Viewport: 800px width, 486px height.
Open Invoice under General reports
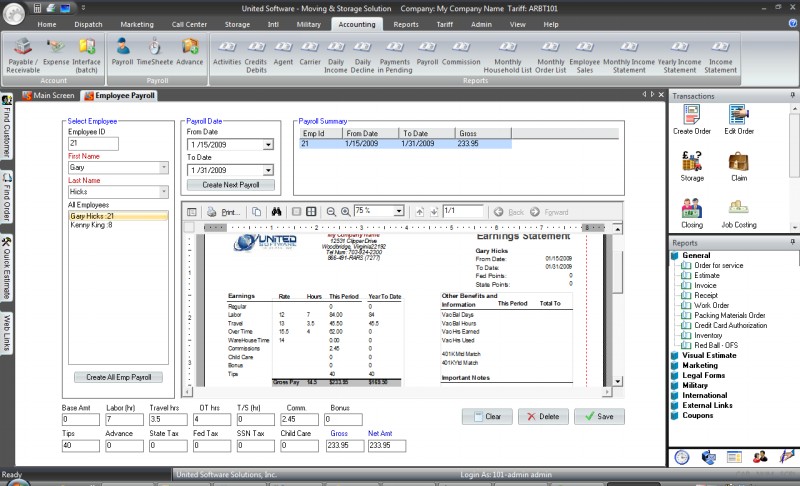705,286
